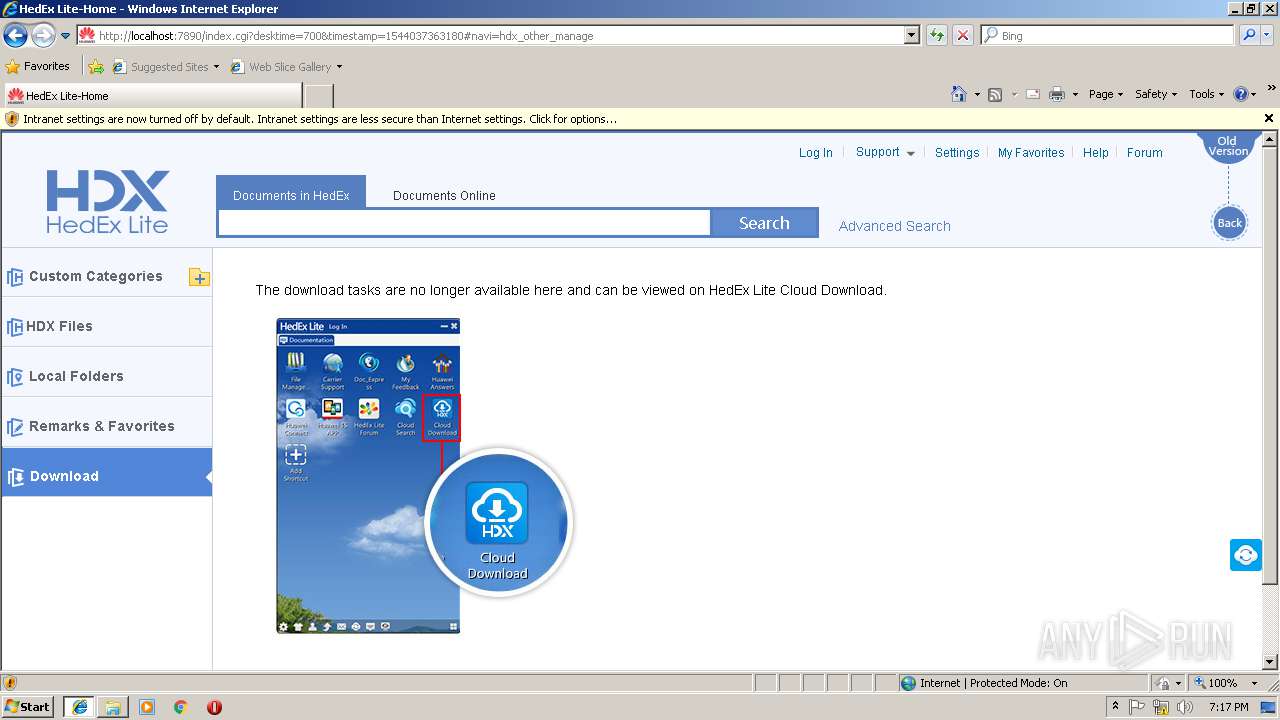
Task: Switch to Documents Online tab
Action: click(x=444, y=195)
